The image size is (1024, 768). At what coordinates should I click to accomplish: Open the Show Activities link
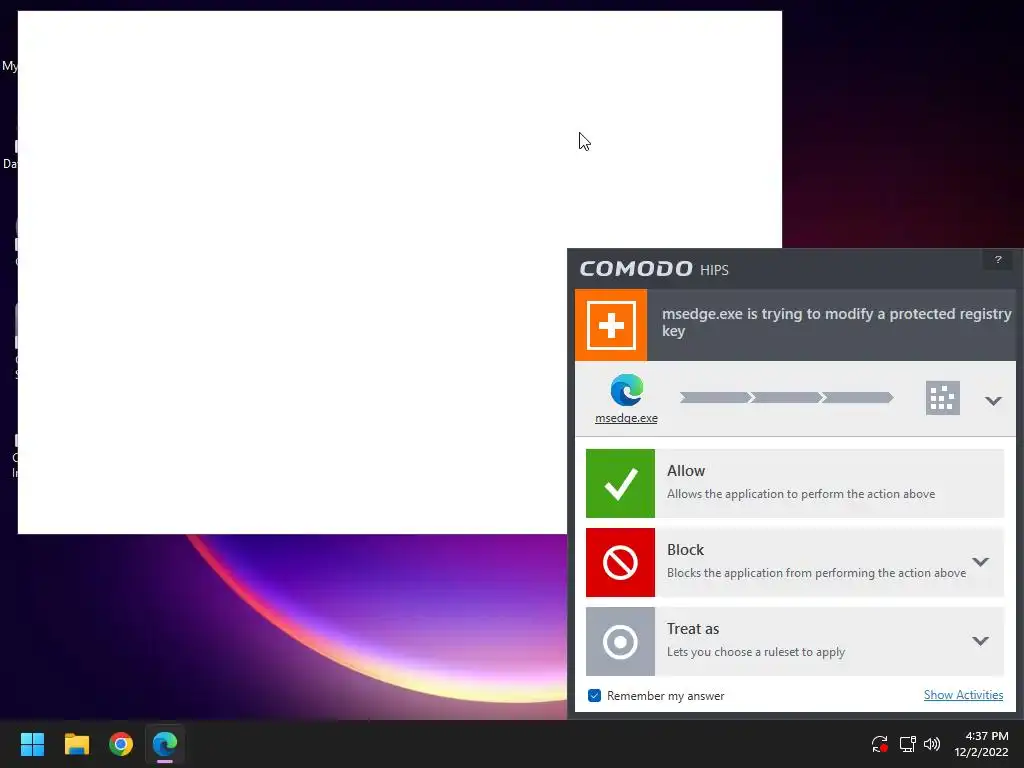click(x=963, y=695)
